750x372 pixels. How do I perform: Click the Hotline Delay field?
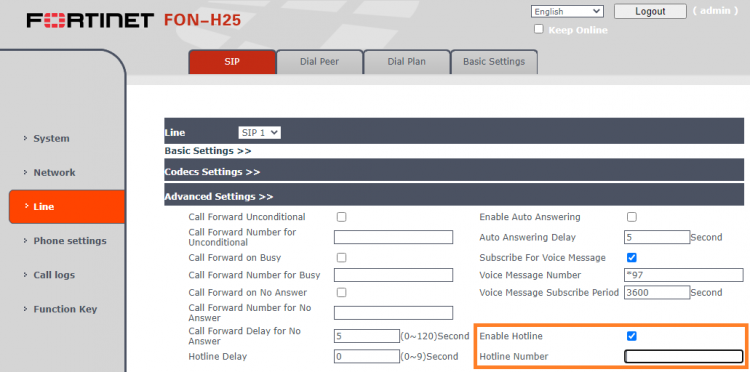tap(367, 356)
